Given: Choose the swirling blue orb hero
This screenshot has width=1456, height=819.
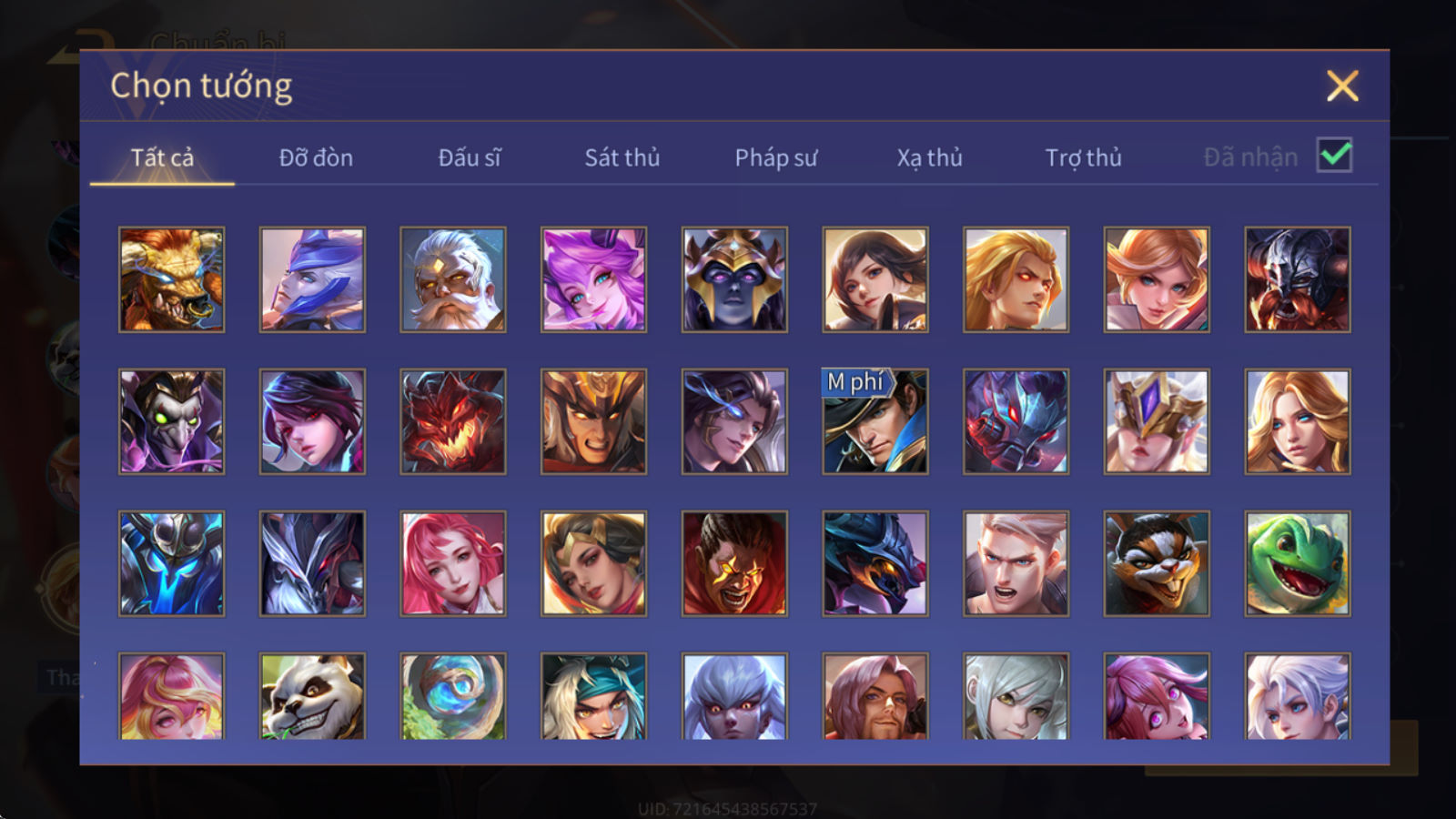Looking at the screenshot, I should 453,696.
